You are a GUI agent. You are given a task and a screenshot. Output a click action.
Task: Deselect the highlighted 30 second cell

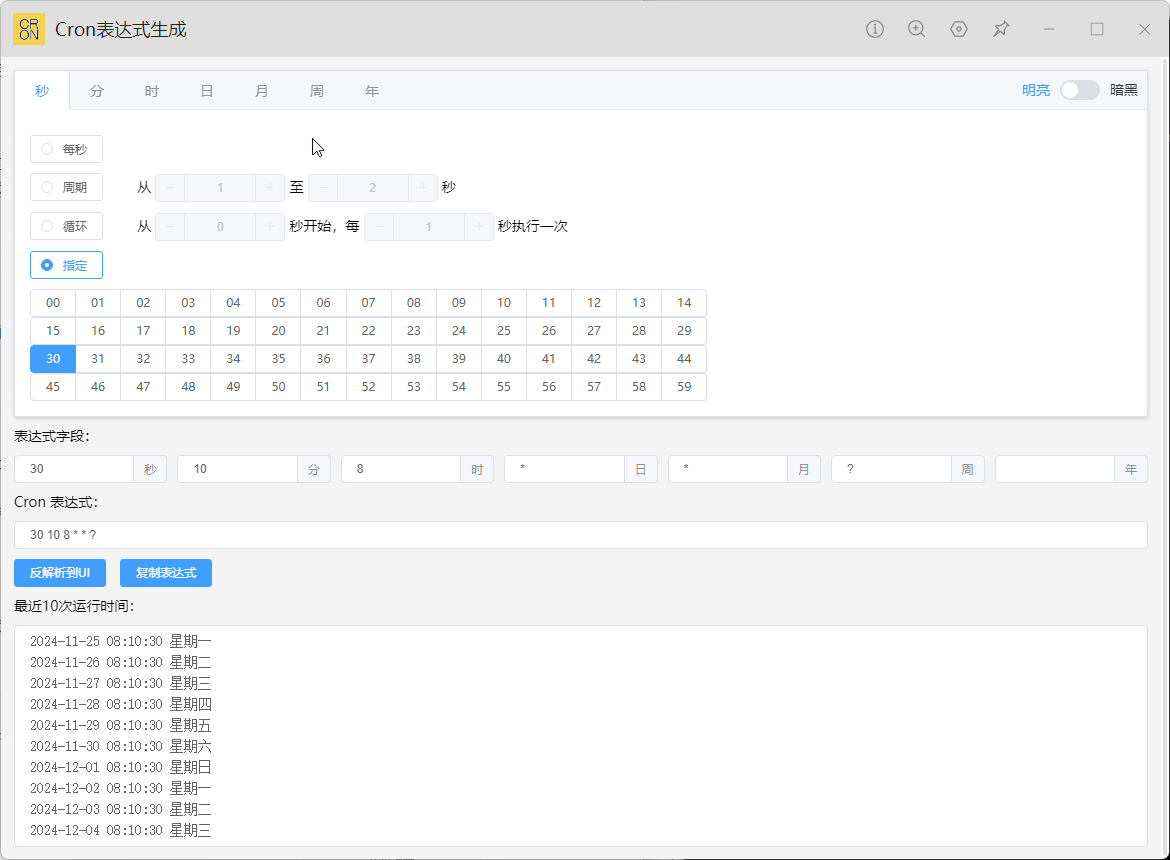tap(53, 359)
